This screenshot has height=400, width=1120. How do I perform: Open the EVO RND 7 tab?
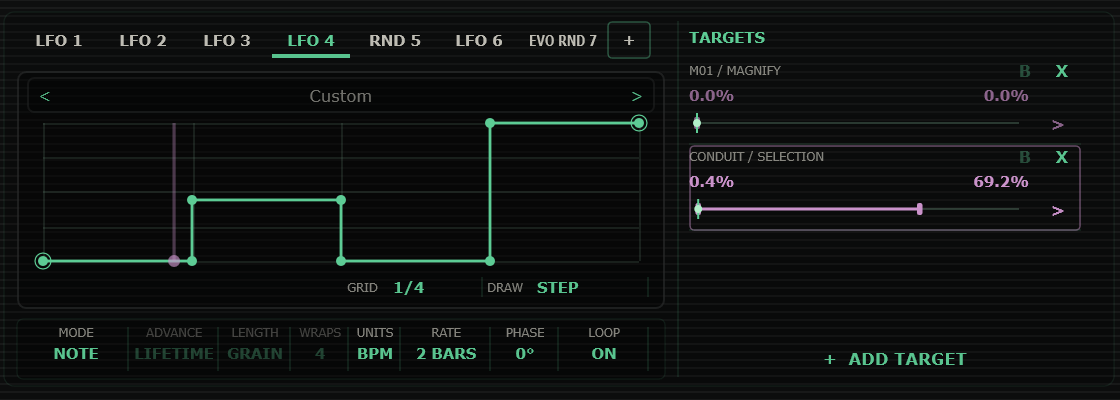point(563,41)
